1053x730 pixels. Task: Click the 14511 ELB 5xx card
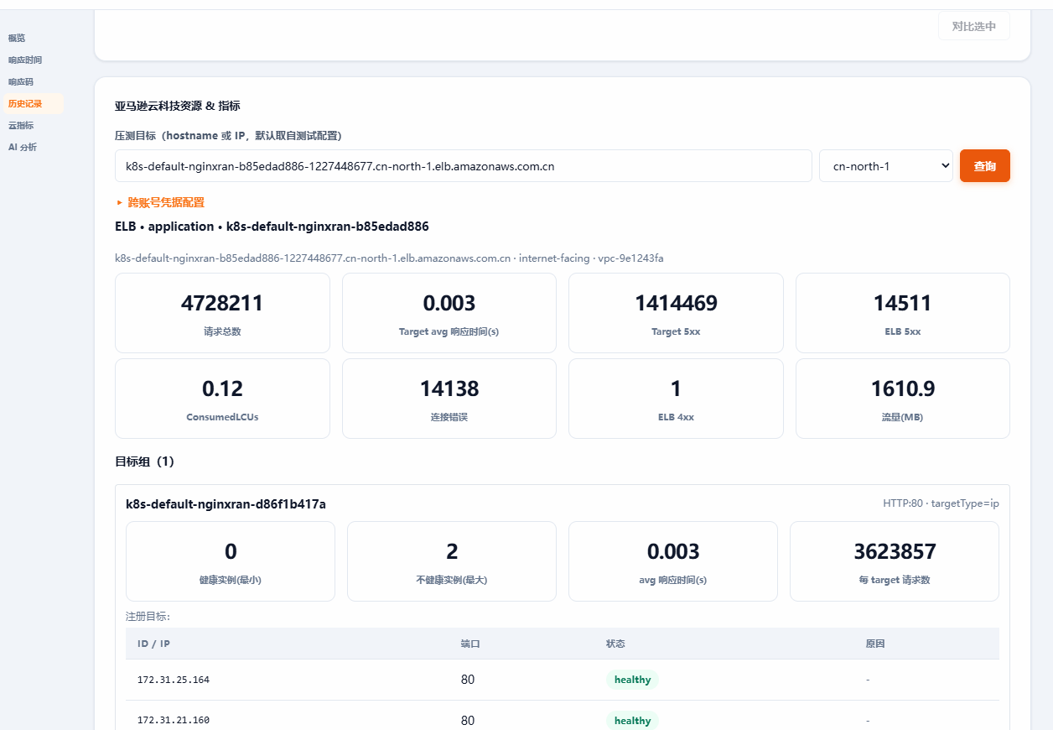903,313
